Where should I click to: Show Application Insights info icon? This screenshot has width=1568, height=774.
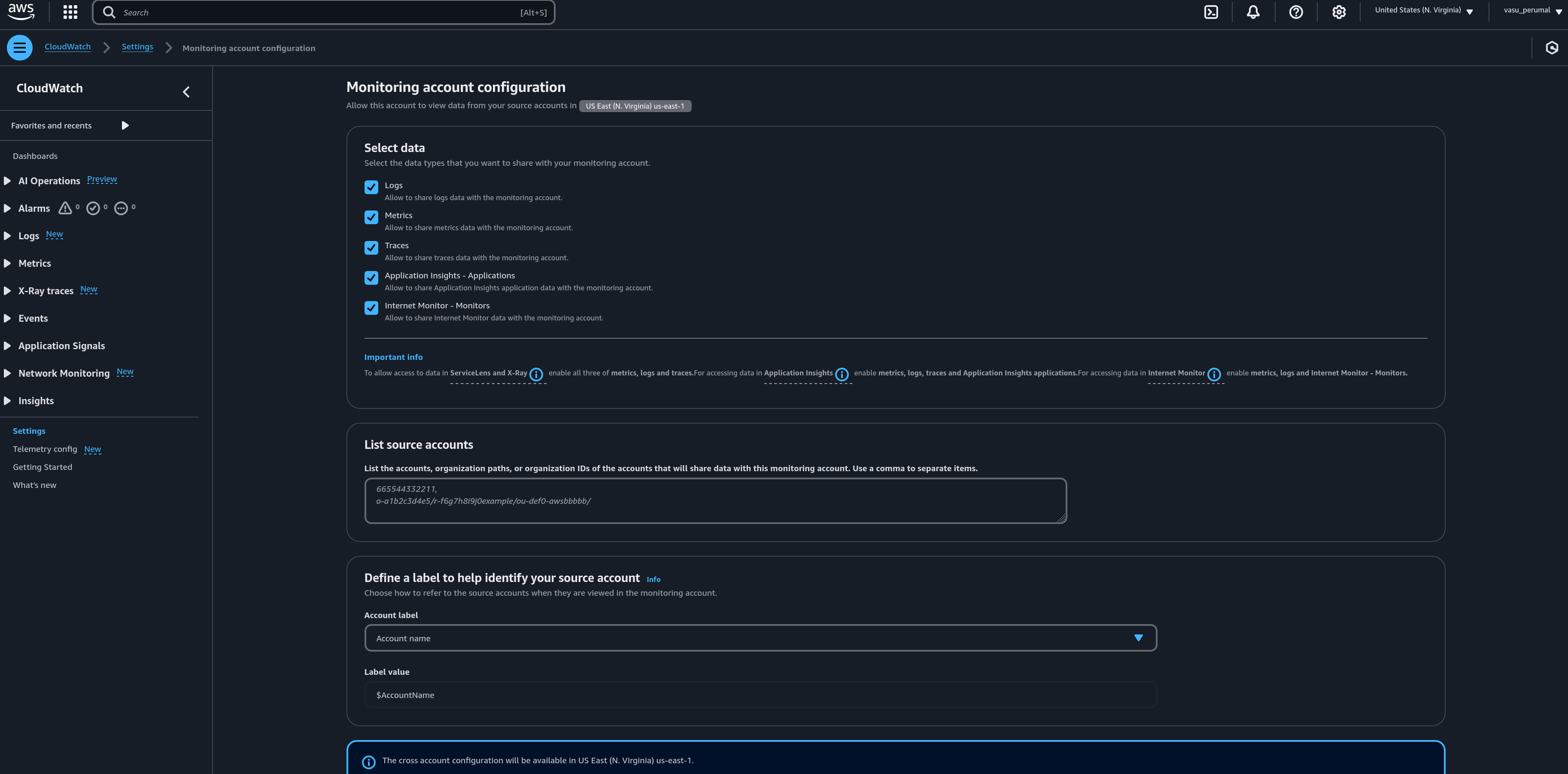coord(841,375)
